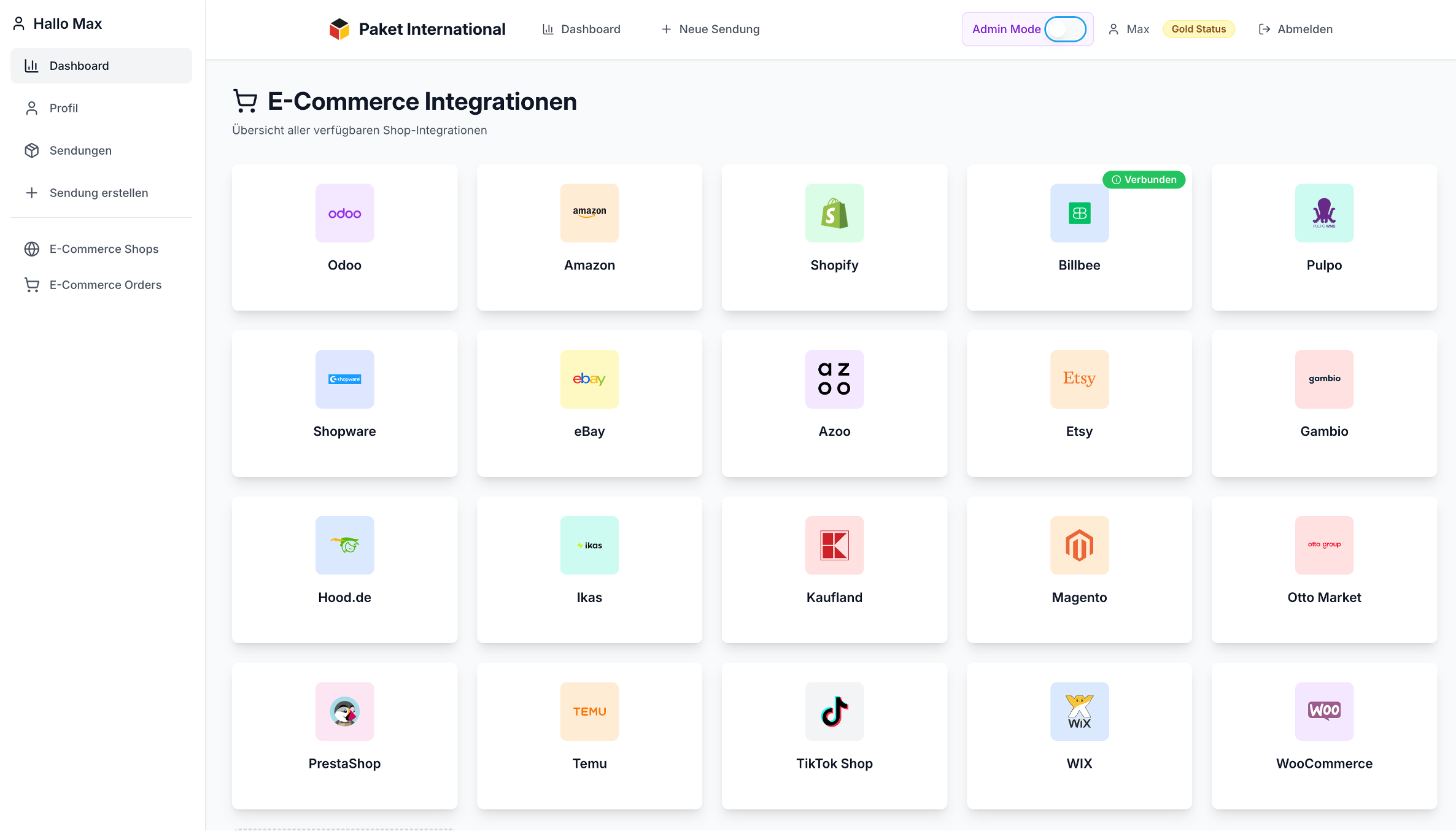
Task: Click the Hallo Max greeting text
Action: (x=68, y=24)
